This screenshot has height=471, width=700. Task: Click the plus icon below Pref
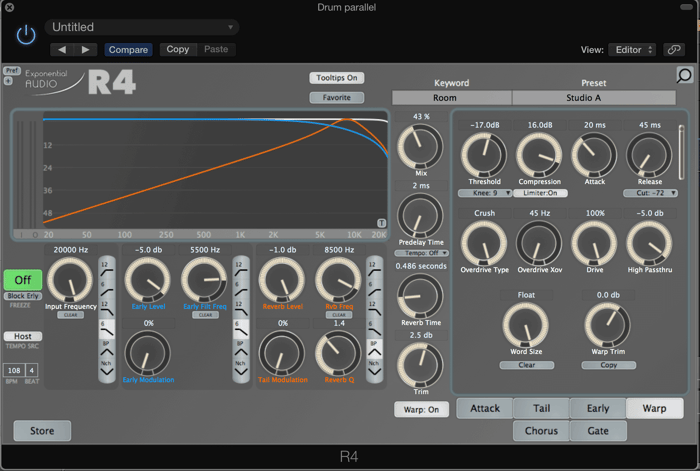pyautogui.click(x=8, y=81)
